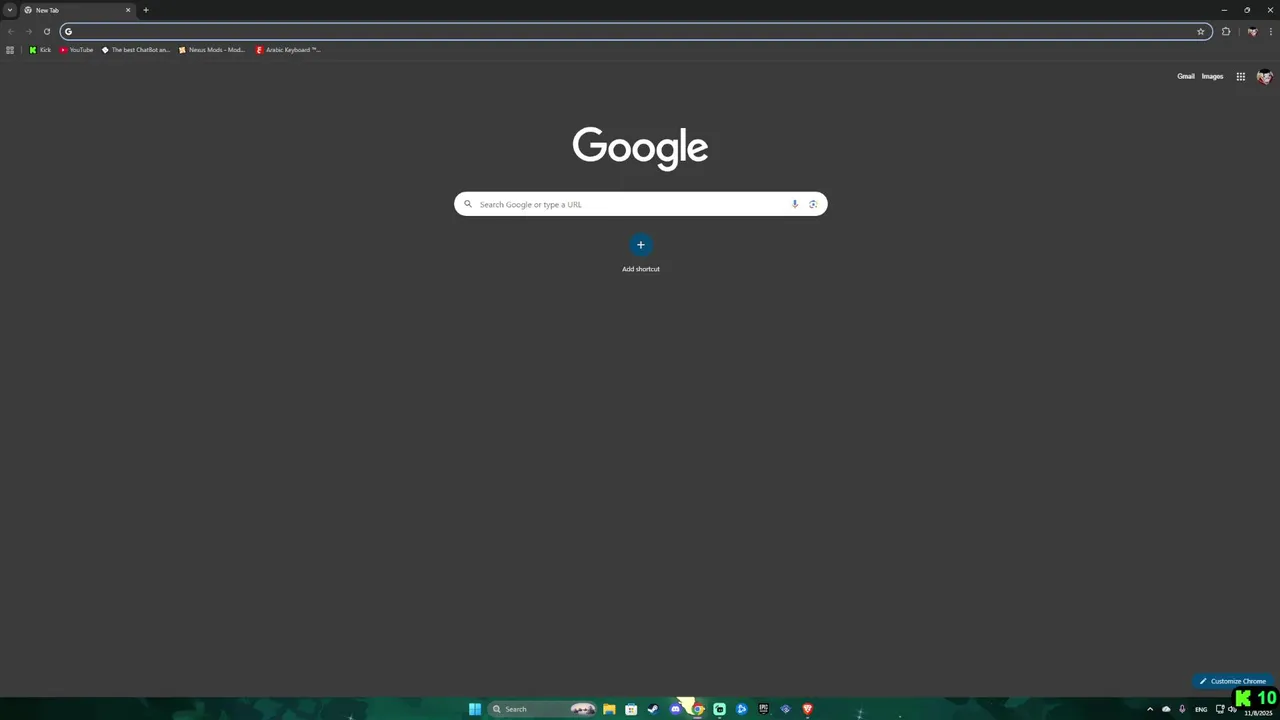
Task: Open File Explorer from taskbar
Action: [609, 709]
